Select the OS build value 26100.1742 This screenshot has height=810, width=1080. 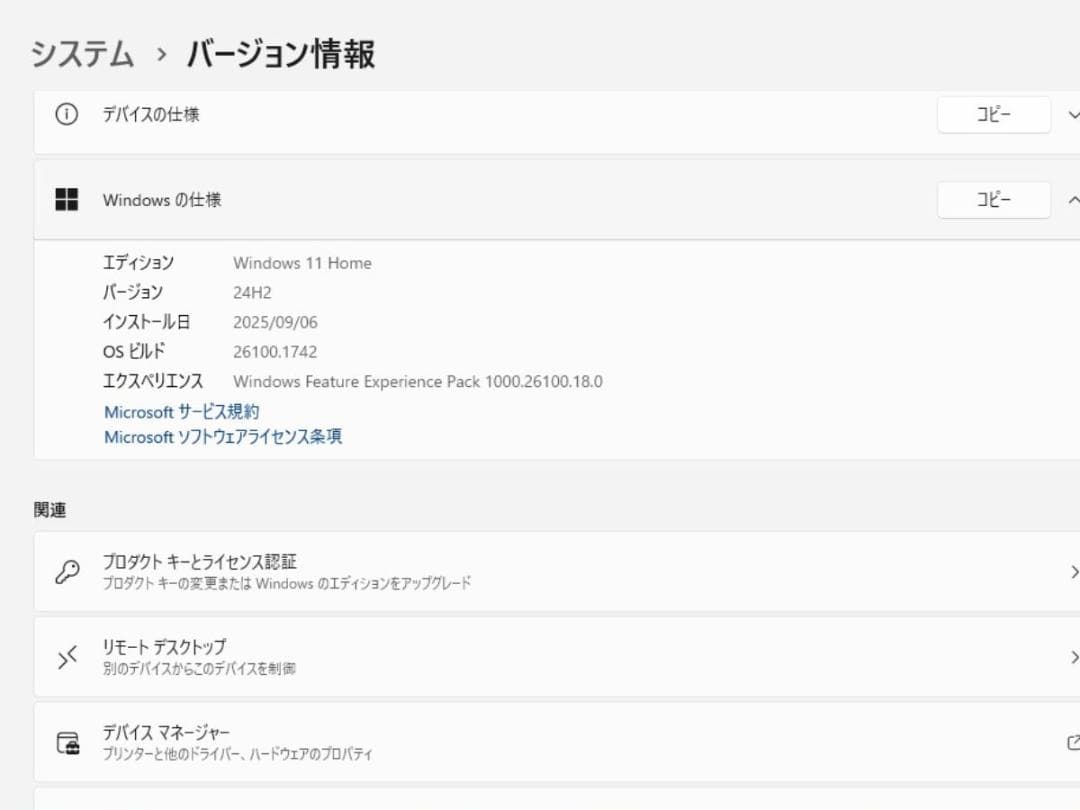point(275,352)
